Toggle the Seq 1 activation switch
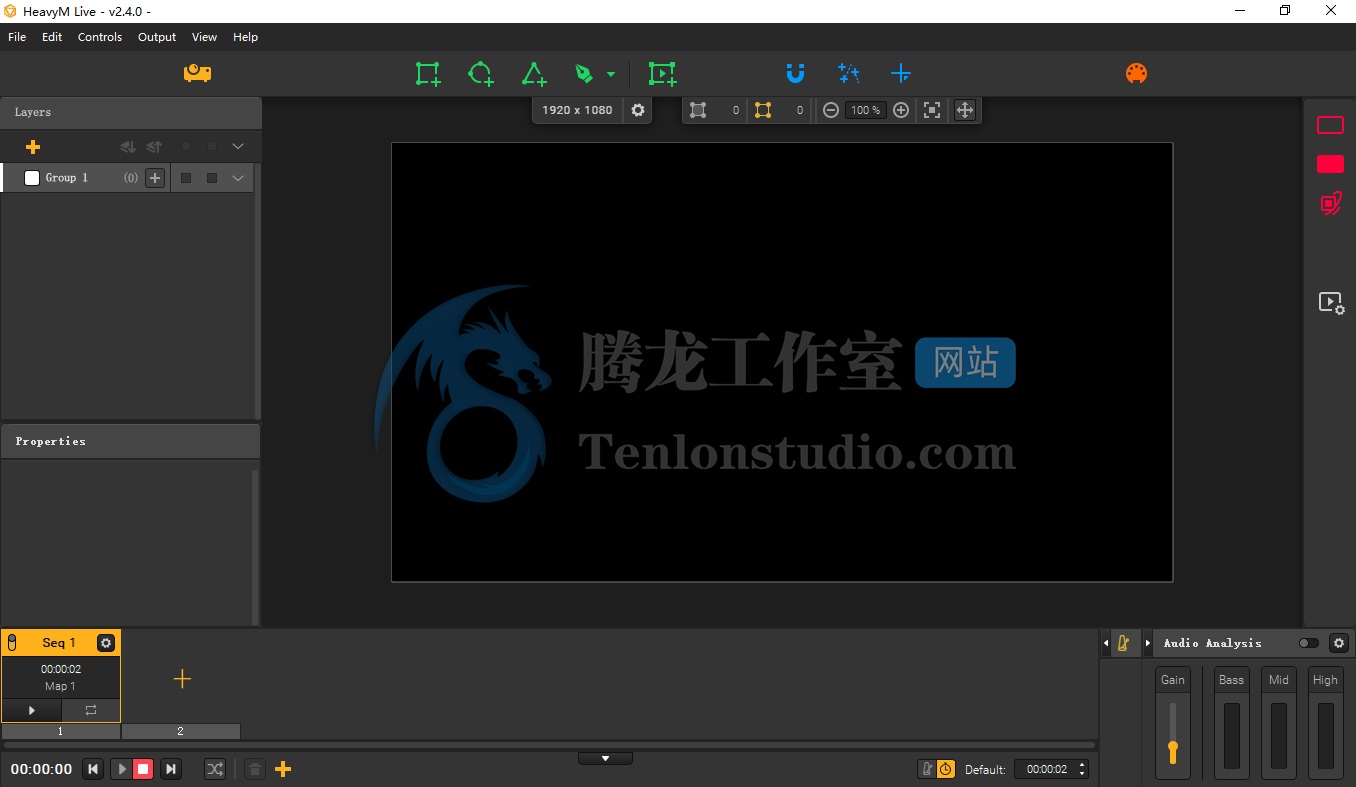Image resolution: width=1356 pixels, height=787 pixels. 12,643
